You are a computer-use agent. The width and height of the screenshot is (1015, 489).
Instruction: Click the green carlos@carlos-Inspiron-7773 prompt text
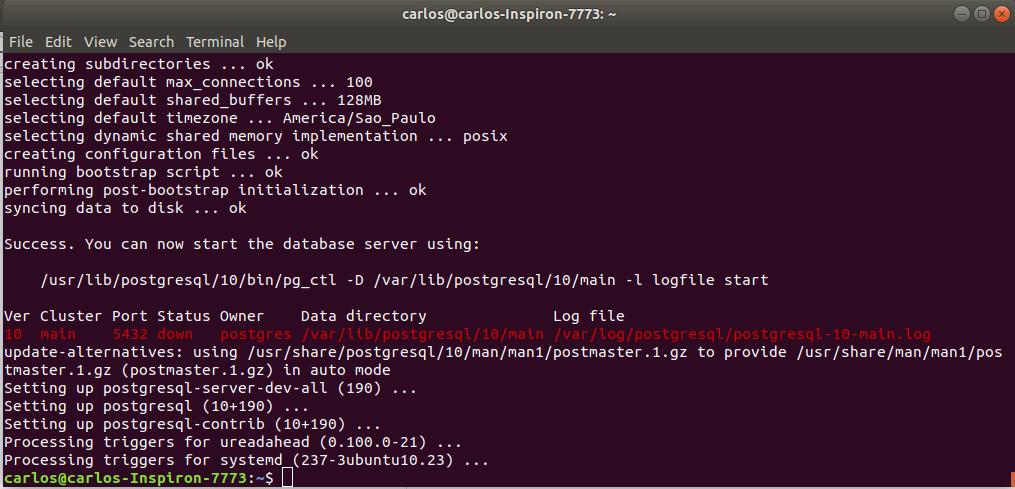125,478
